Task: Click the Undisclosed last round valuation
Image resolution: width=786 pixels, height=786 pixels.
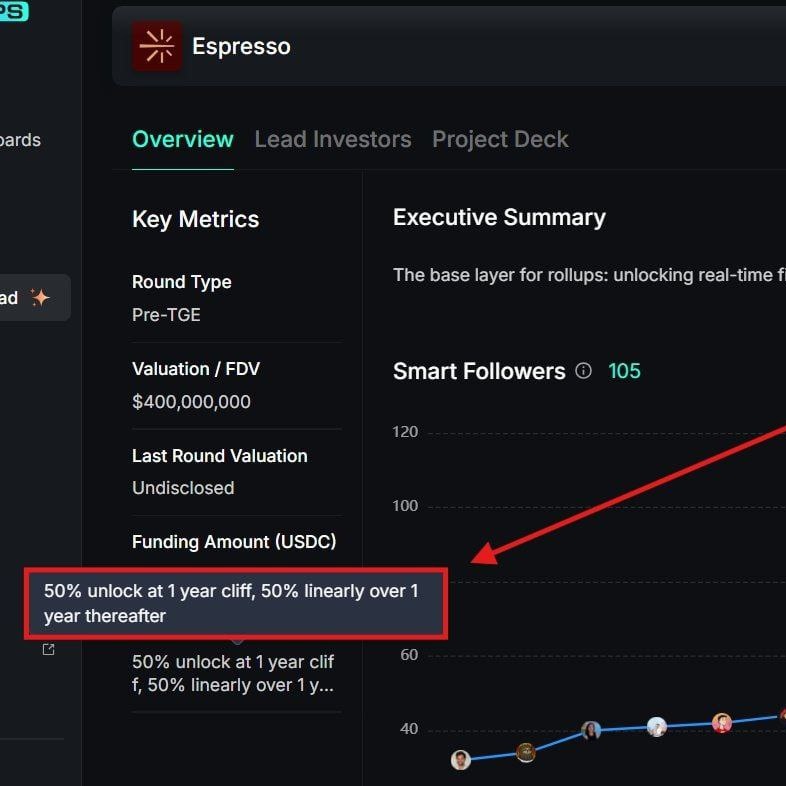Action: (x=183, y=488)
